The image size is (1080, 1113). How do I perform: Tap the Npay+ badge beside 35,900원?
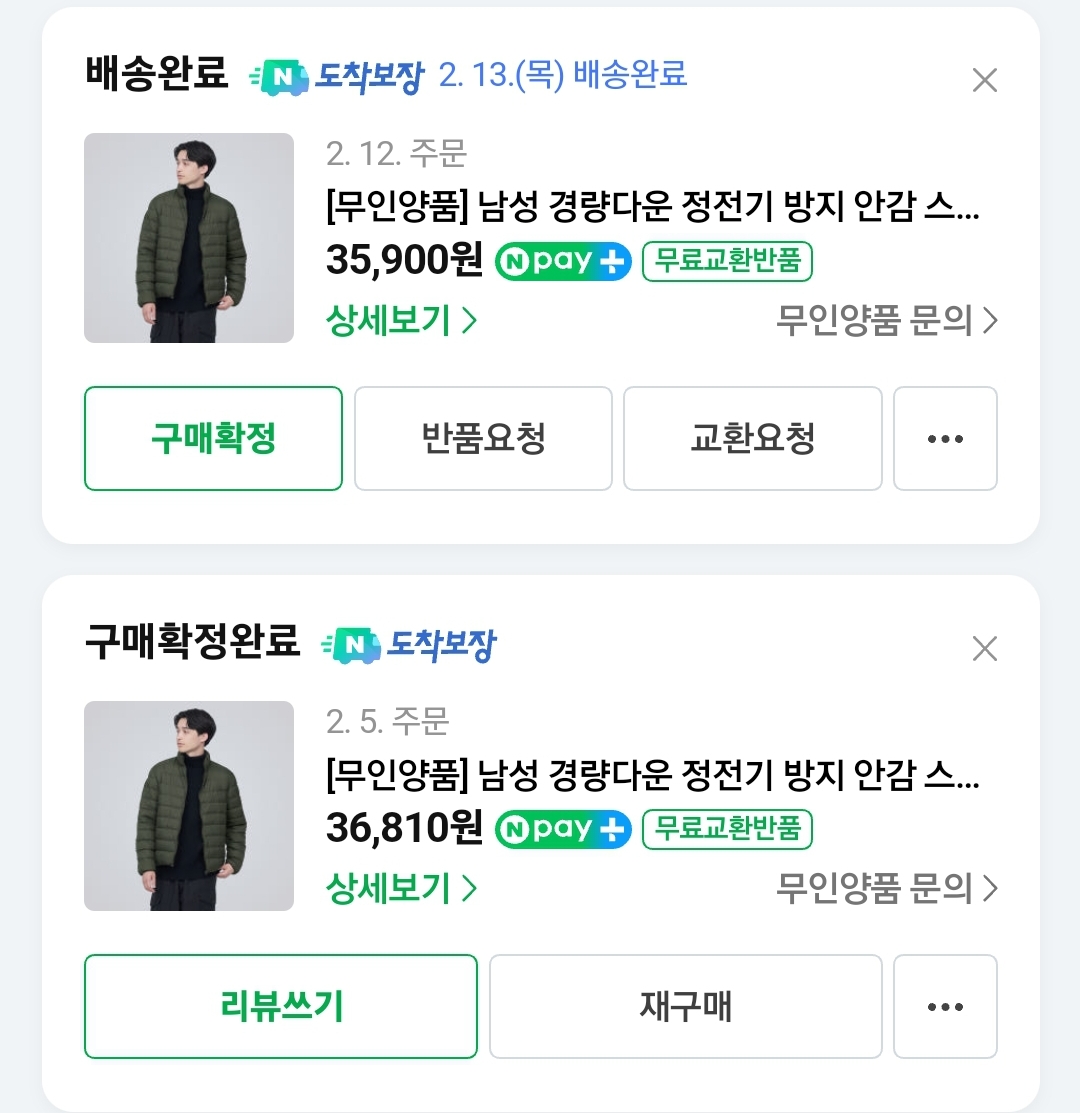click(x=564, y=262)
